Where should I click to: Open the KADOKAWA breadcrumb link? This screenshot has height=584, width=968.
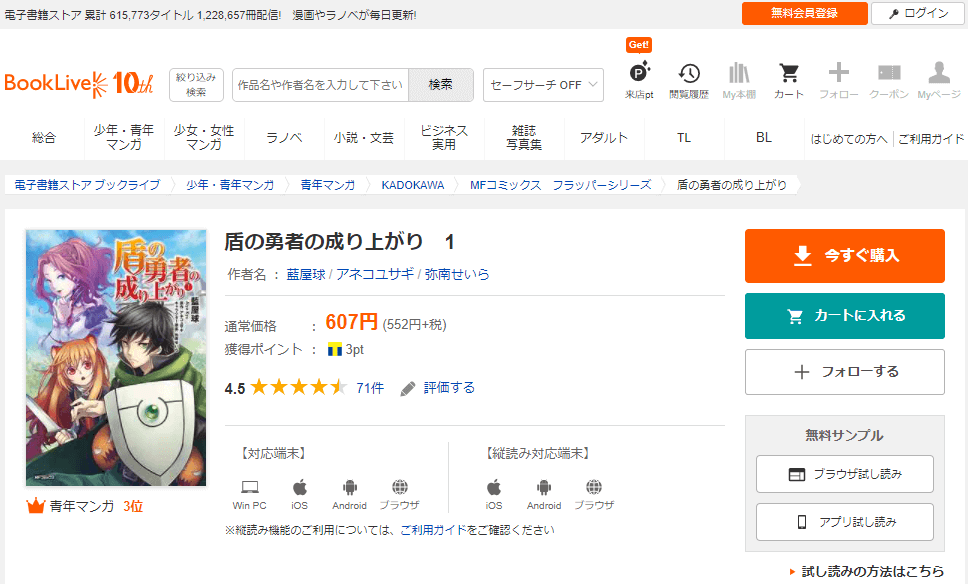pos(412,185)
